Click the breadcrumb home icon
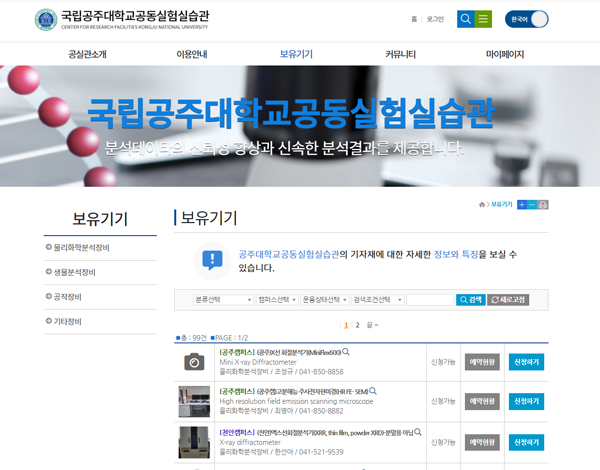 (x=482, y=204)
